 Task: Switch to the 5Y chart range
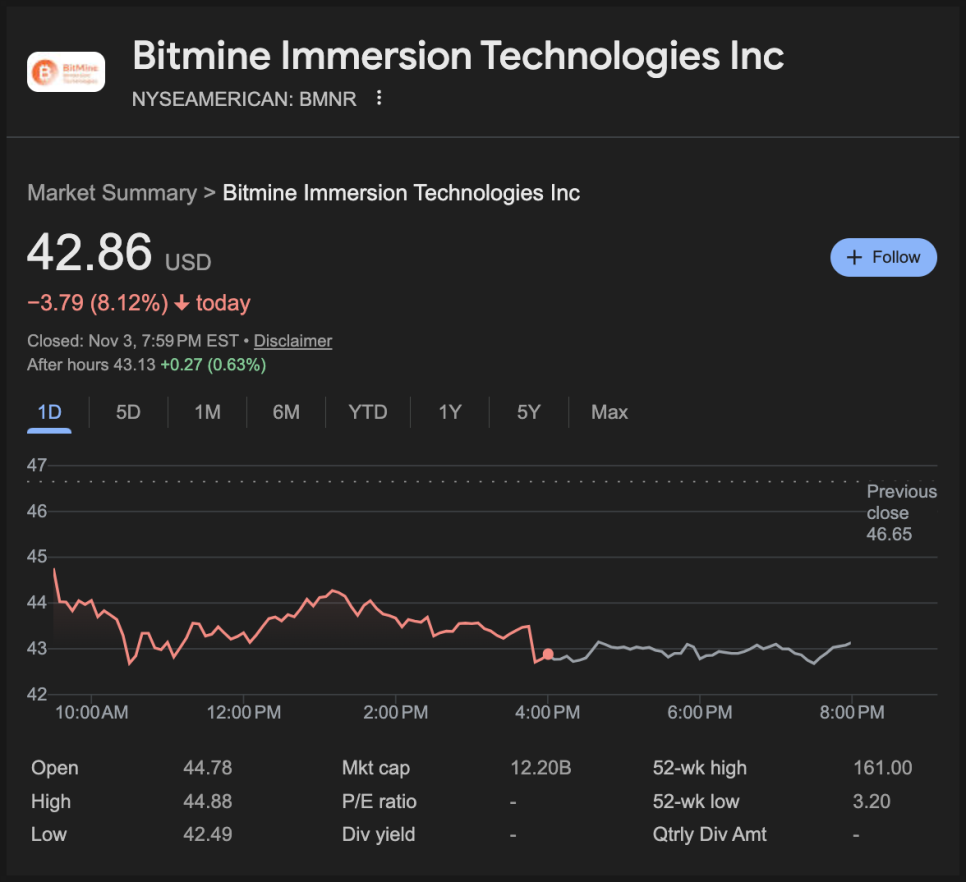[x=528, y=412]
